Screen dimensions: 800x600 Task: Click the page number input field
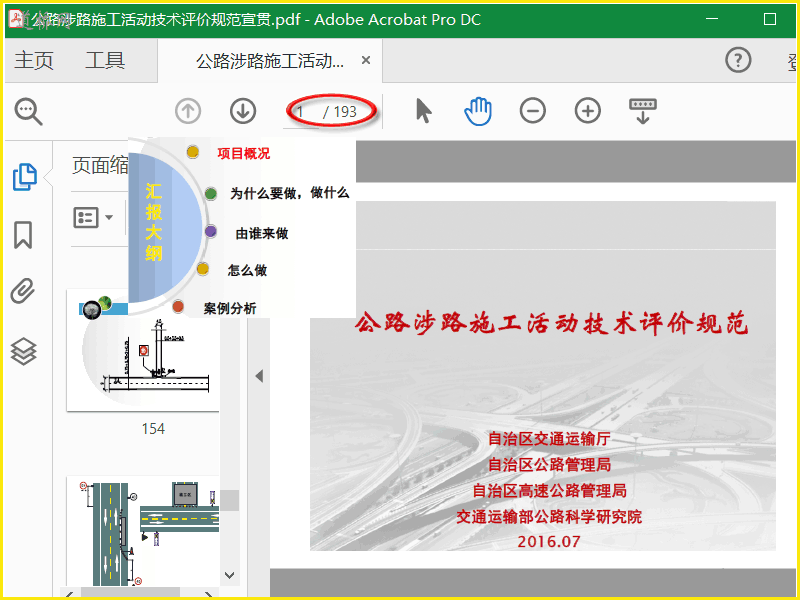pos(302,112)
